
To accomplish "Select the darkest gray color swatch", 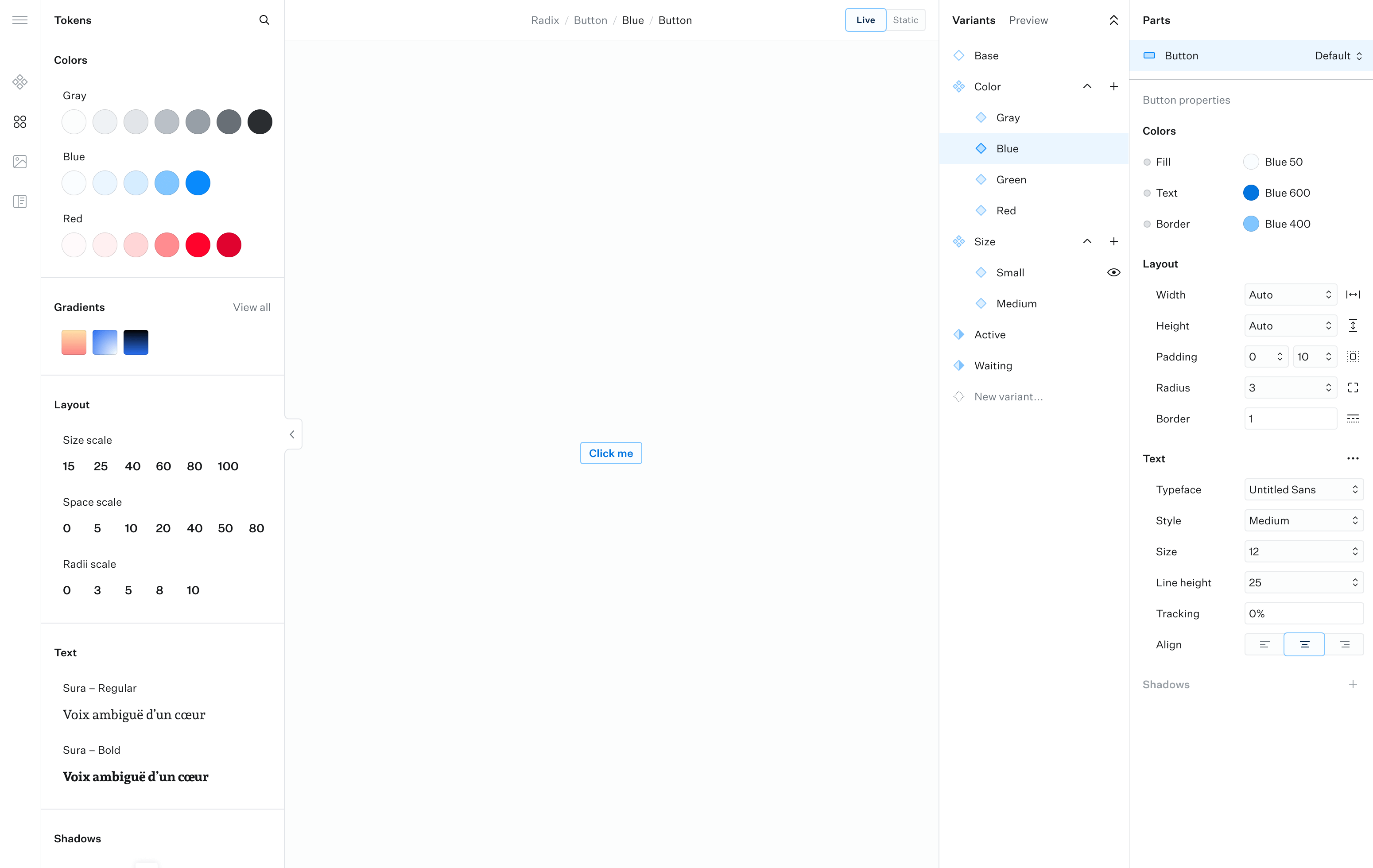I will pos(260,122).
